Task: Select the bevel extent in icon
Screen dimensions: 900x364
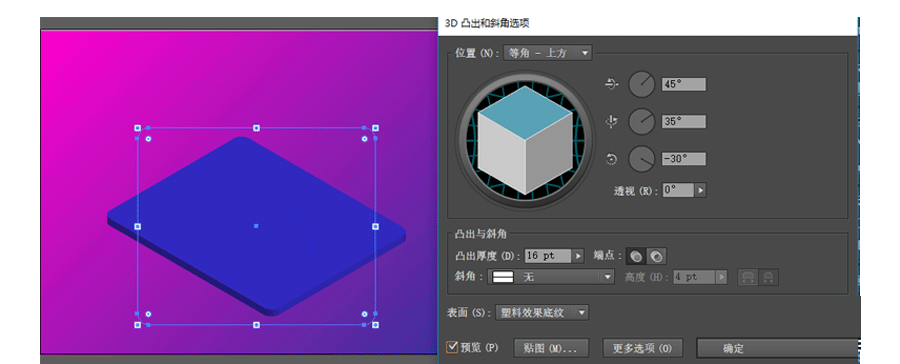Action: click(x=768, y=277)
